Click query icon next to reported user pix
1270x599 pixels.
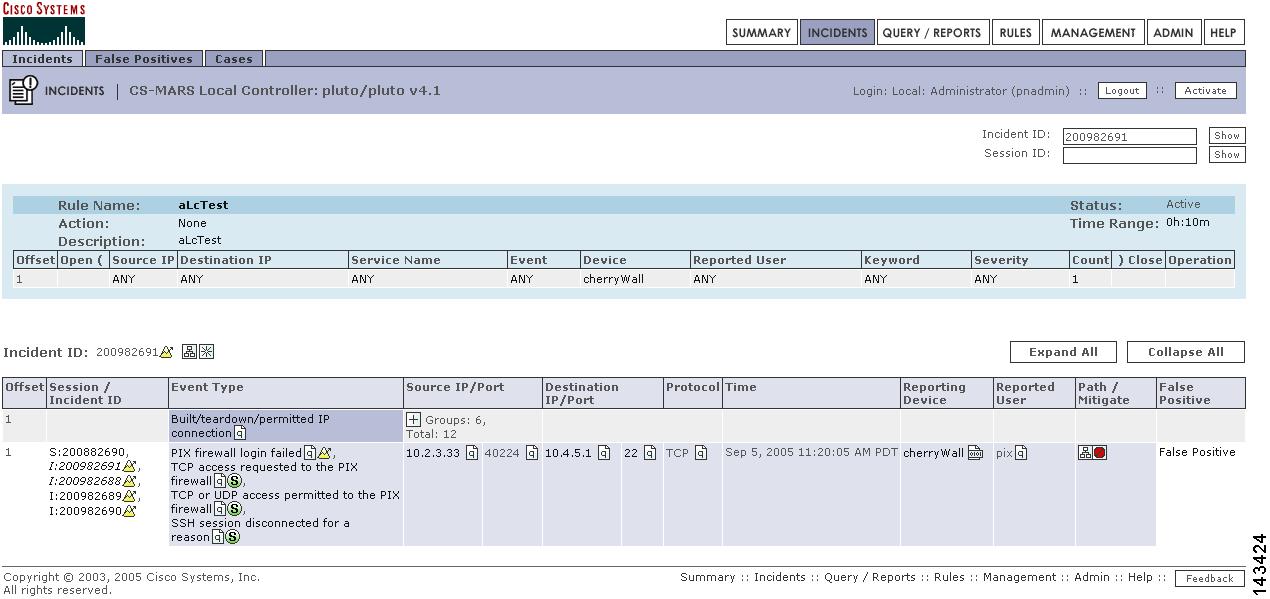[1021, 453]
